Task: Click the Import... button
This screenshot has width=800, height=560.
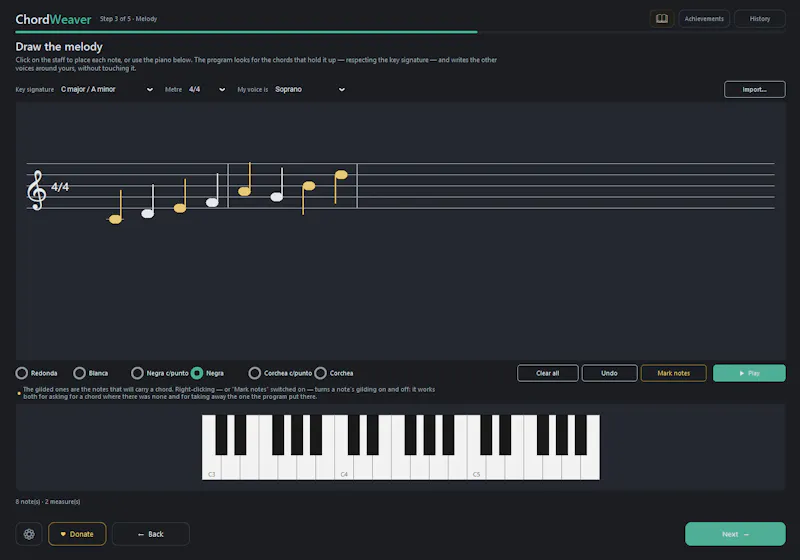Action: click(x=755, y=89)
